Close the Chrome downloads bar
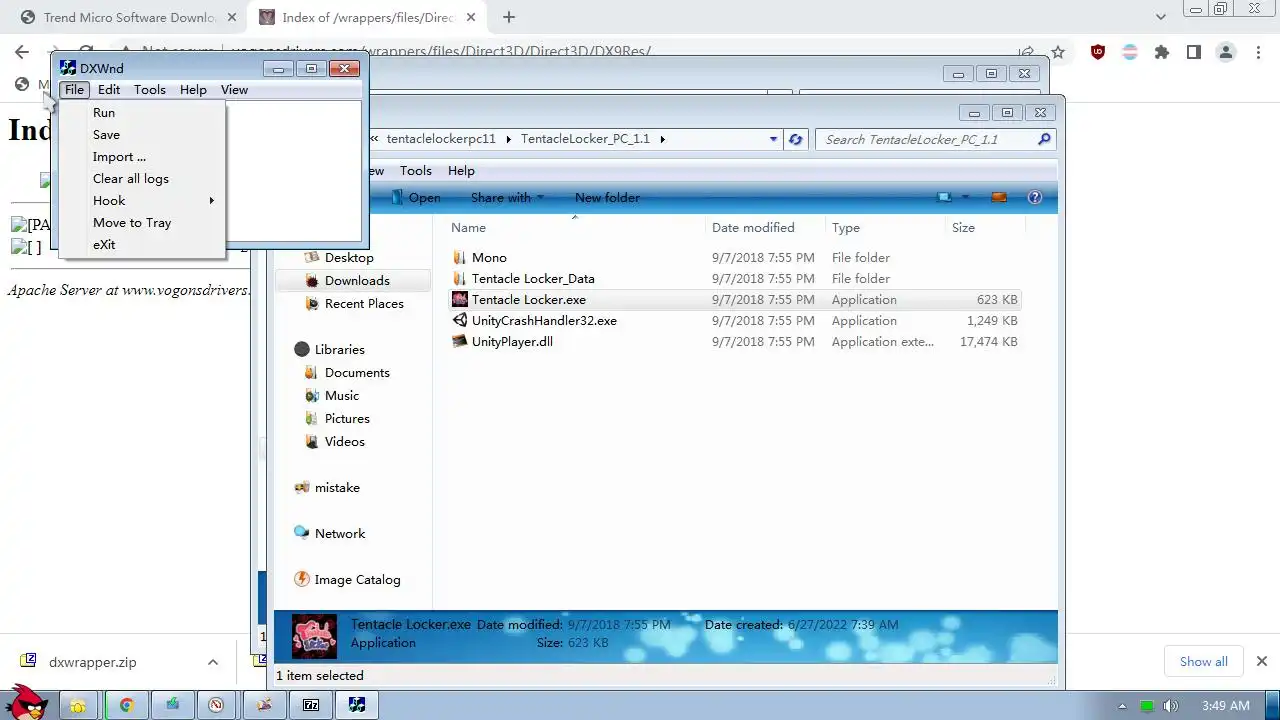This screenshot has height=720, width=1280. (x=1262, y=661)
